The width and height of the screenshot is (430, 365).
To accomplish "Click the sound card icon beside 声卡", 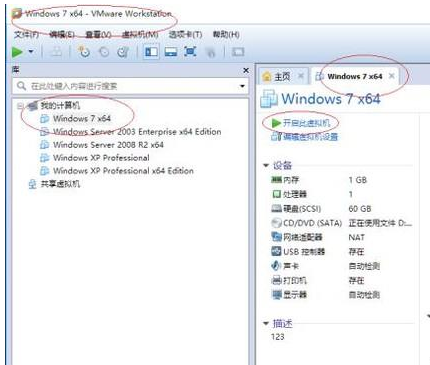I will click(277, 266).
